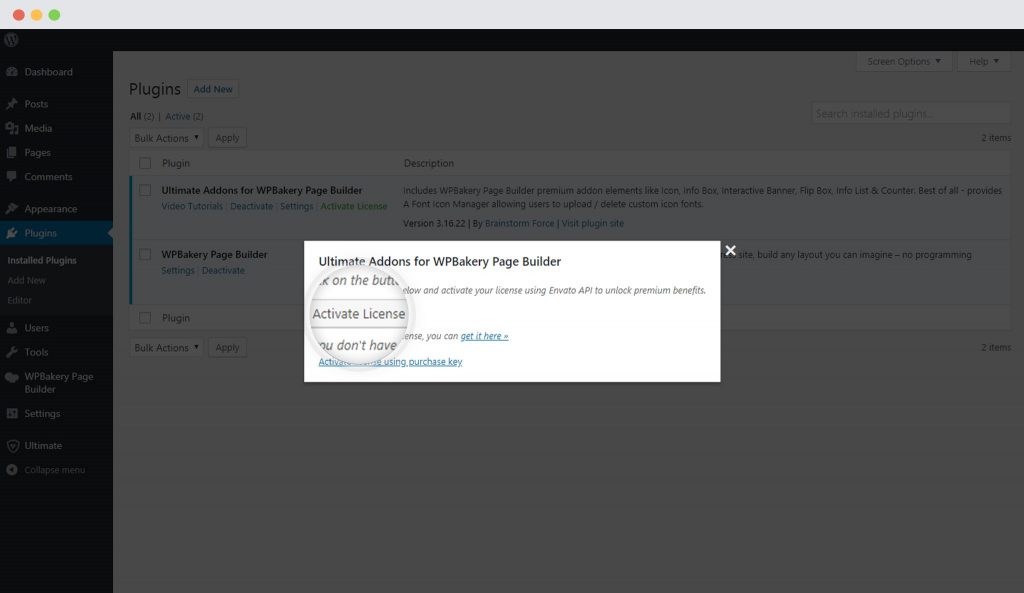1024x593 pixels.
Task: Focus the Search installed plugins field
Action: (x=910, y=114)
